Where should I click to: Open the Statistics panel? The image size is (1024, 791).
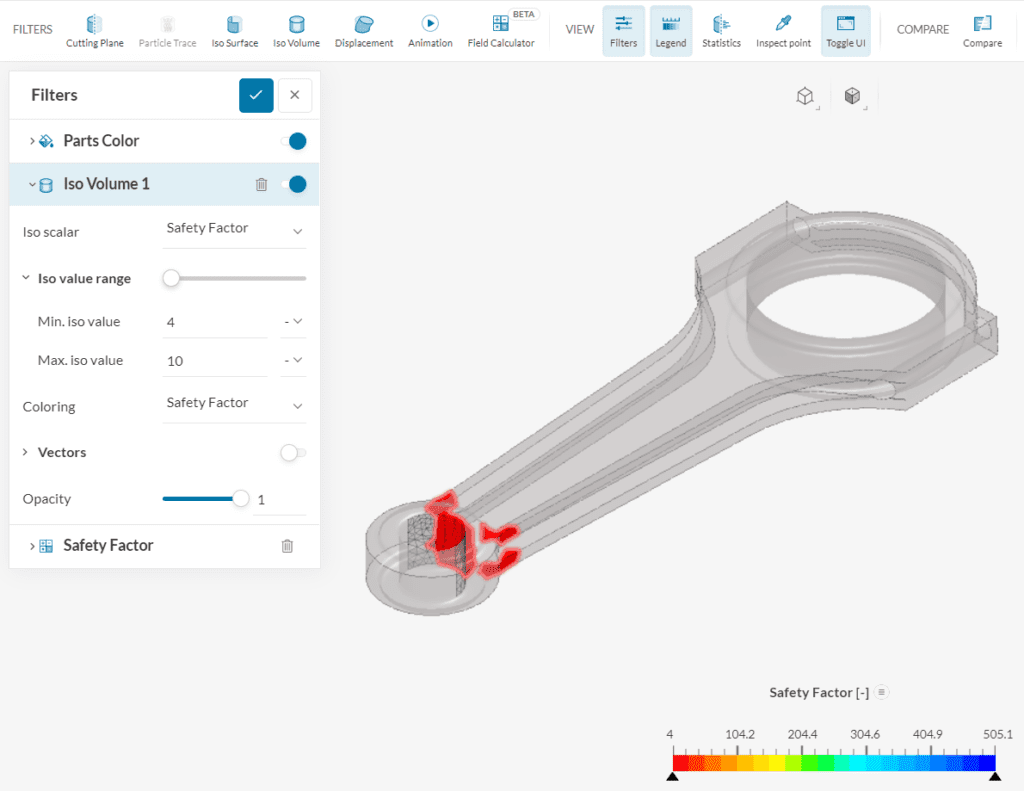pos(722,28)
